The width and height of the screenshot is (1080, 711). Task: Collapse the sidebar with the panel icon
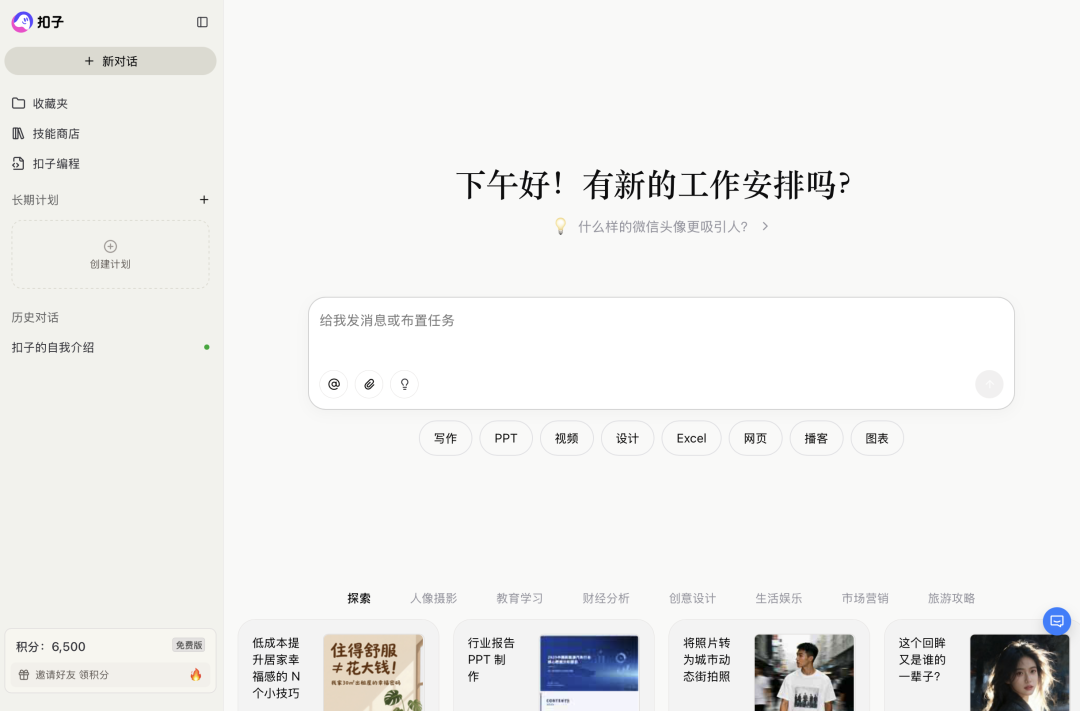pos(202,22)
